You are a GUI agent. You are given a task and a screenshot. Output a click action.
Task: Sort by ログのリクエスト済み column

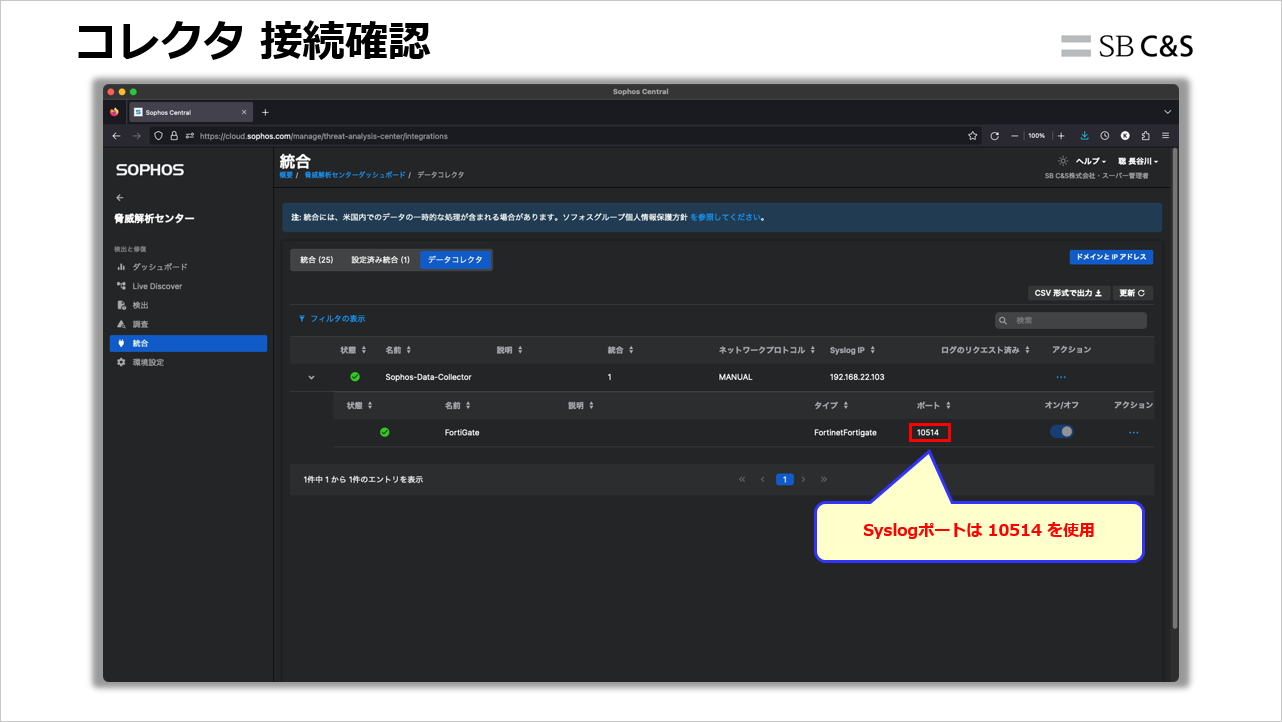(985, 350)
